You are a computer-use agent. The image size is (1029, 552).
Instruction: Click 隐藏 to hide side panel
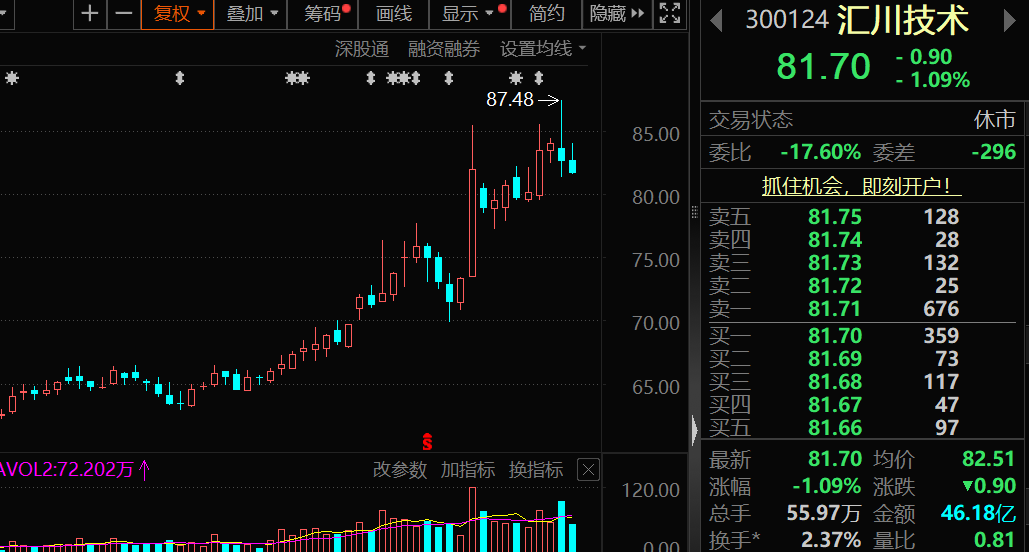point(617,14)
